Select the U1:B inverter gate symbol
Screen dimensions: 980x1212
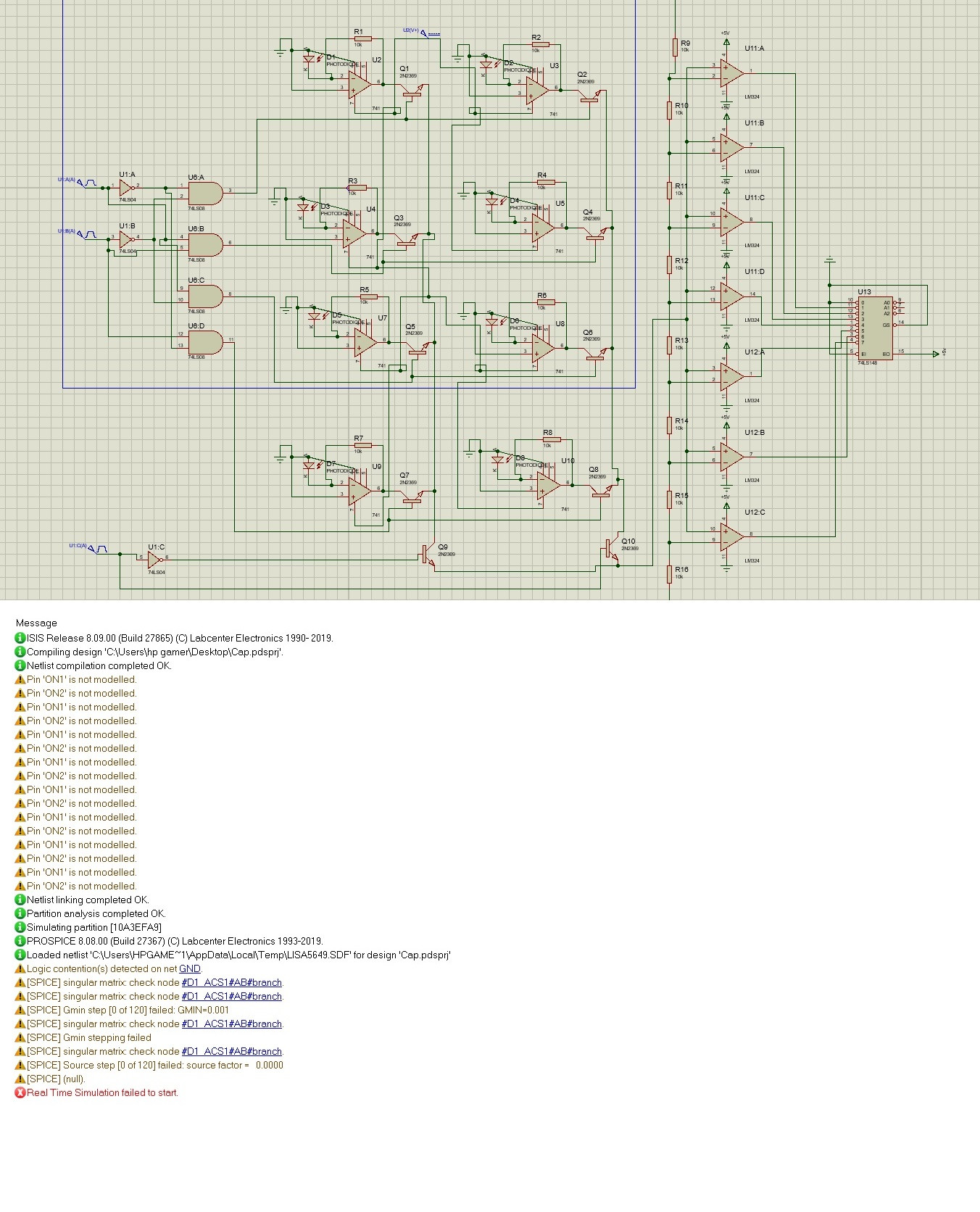click(126, 238)
